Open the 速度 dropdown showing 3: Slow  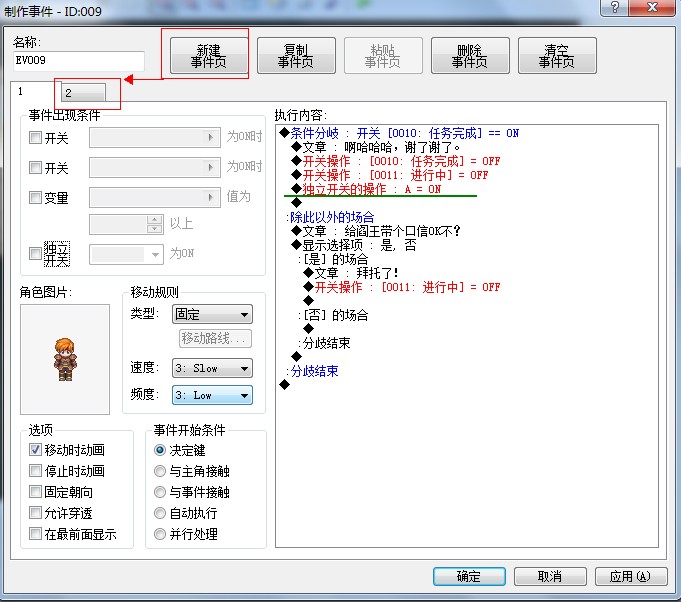212,368
